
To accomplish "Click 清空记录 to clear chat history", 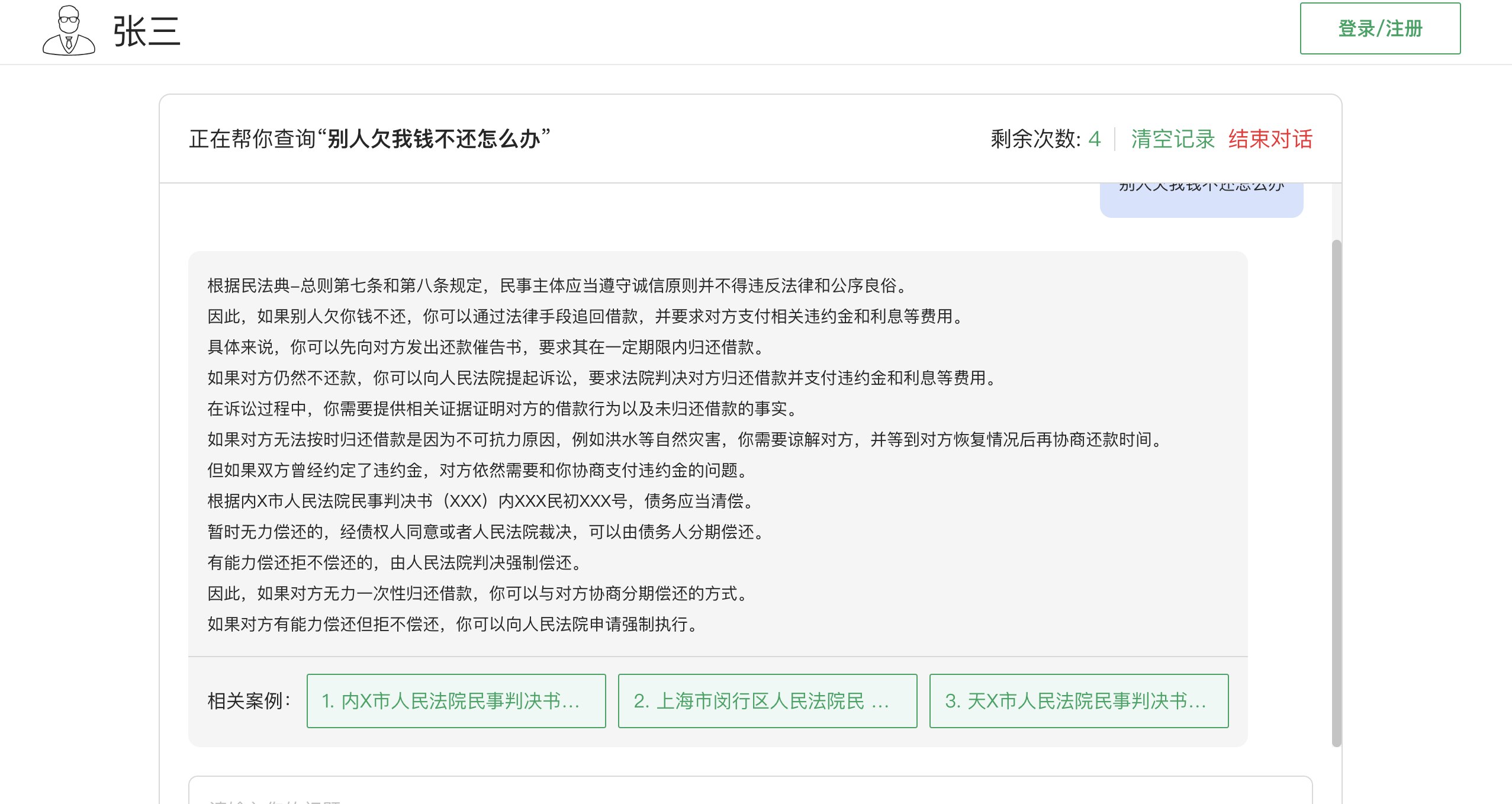I will click(x=1172, y=139).
